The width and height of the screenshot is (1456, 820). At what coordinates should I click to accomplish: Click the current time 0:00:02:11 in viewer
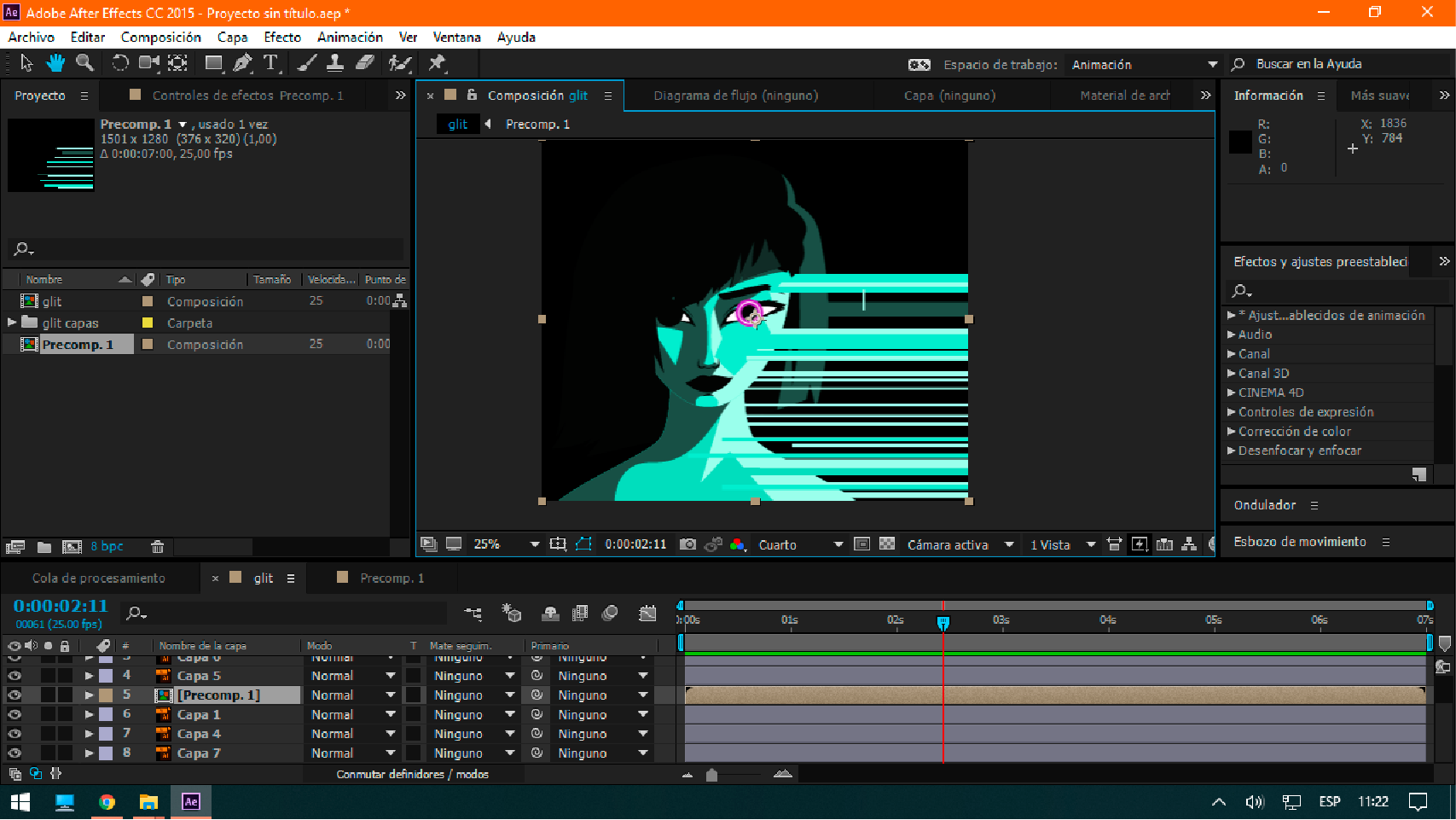click(x=635, y=544)
